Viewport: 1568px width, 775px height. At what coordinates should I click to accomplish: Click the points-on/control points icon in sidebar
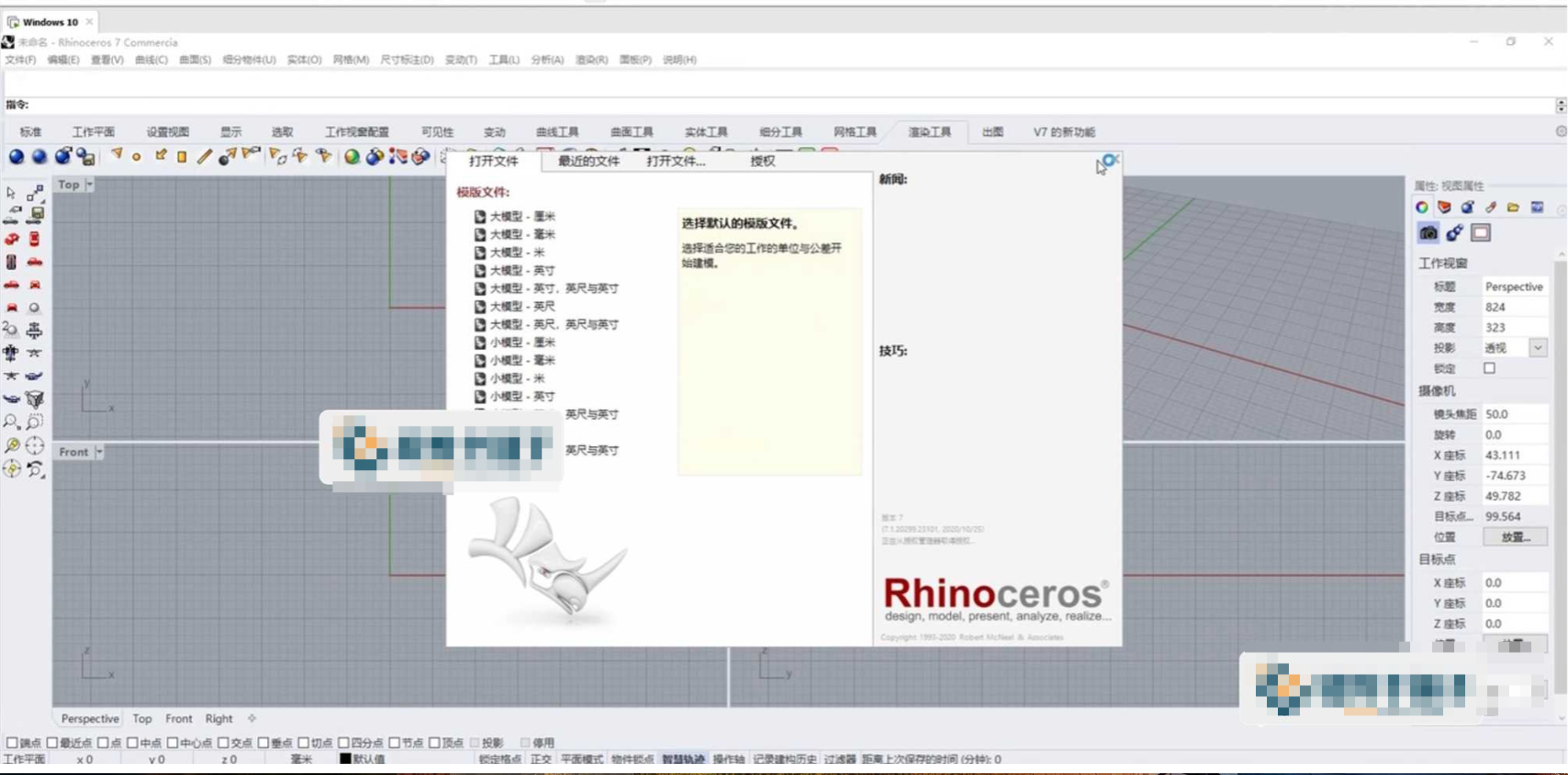(x=35, y=193)
